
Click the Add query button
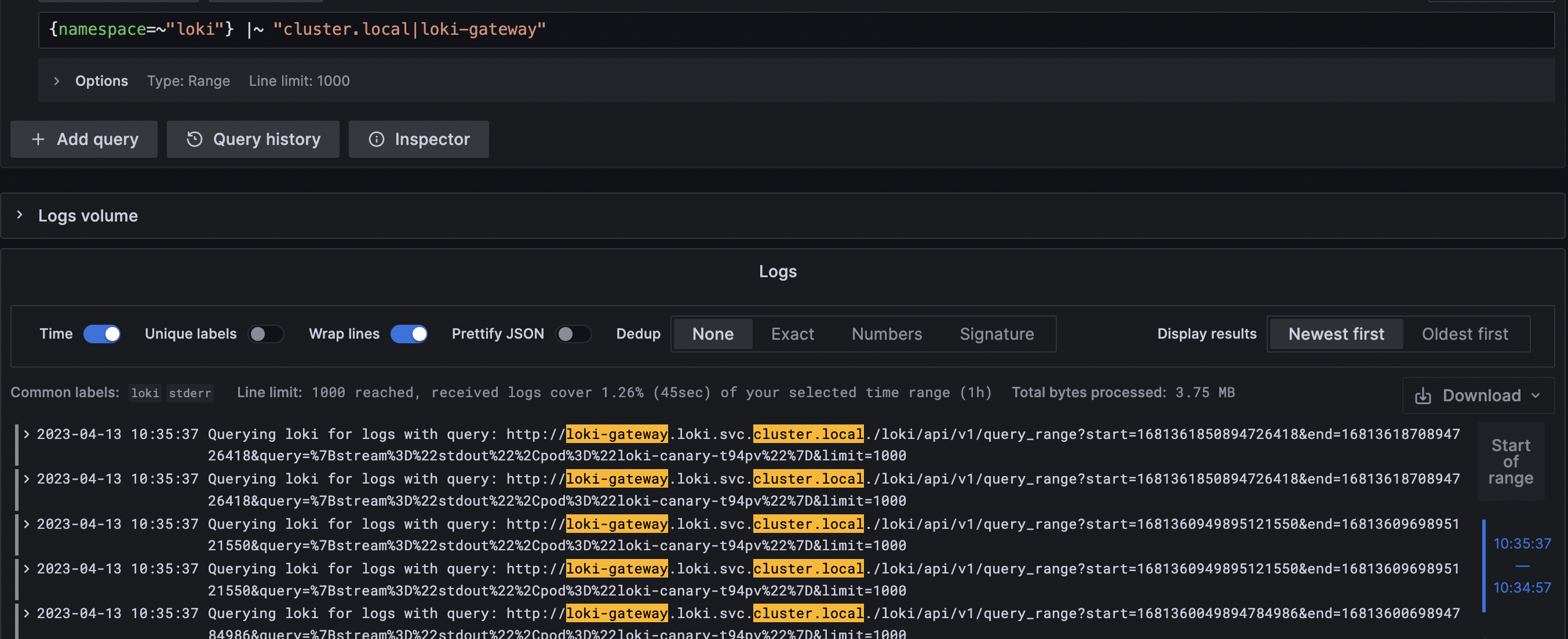[x=84, y=140]
